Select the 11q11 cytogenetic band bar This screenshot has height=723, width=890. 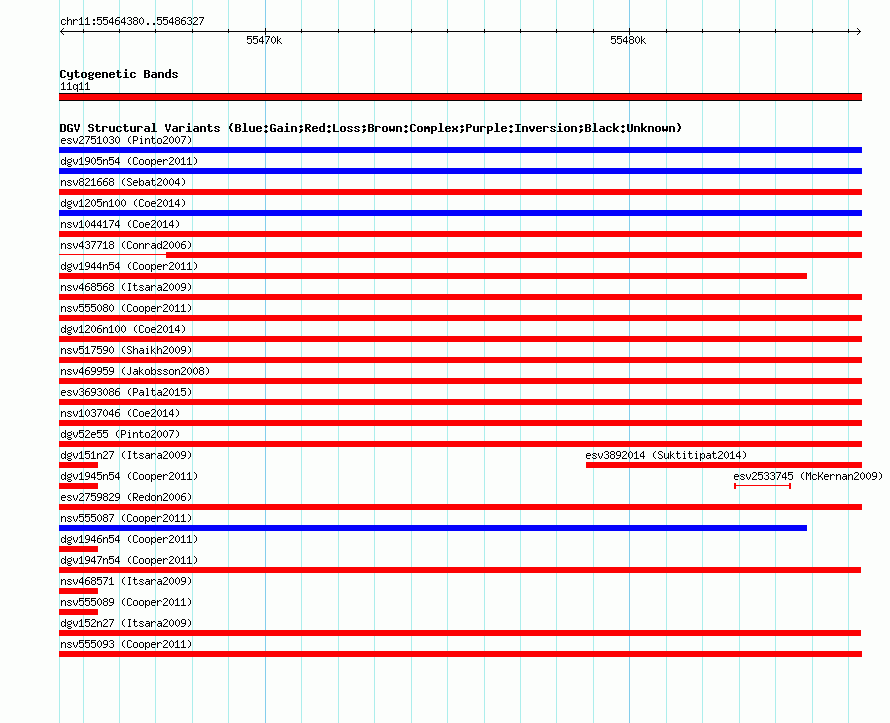pos(460,97)
